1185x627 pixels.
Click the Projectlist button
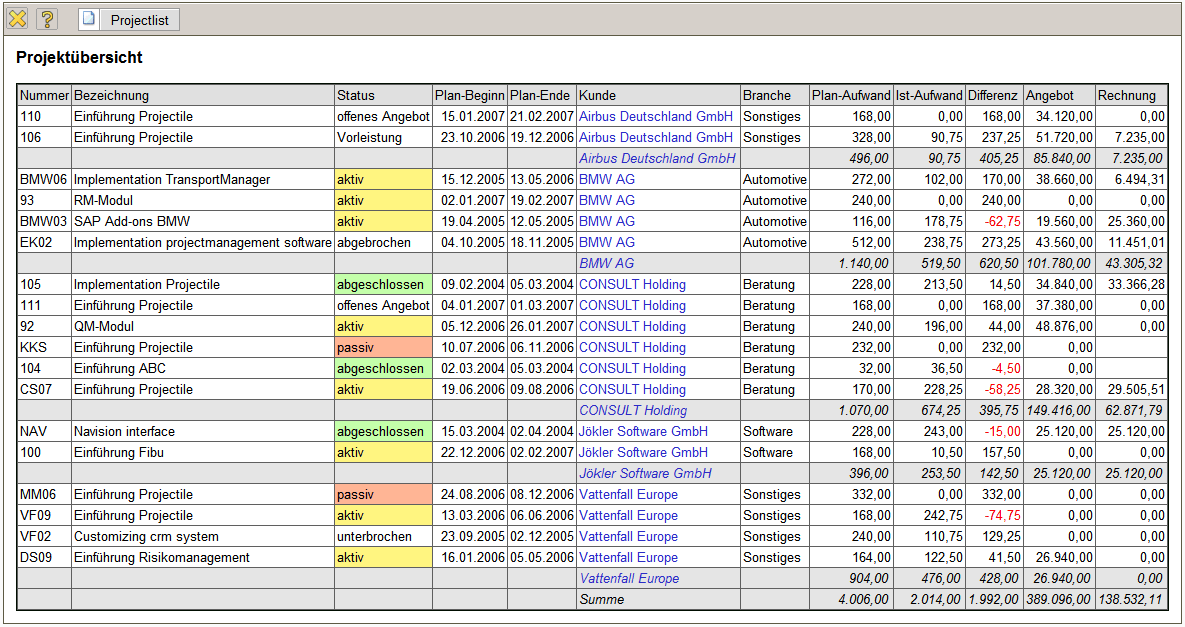[128, 19]
